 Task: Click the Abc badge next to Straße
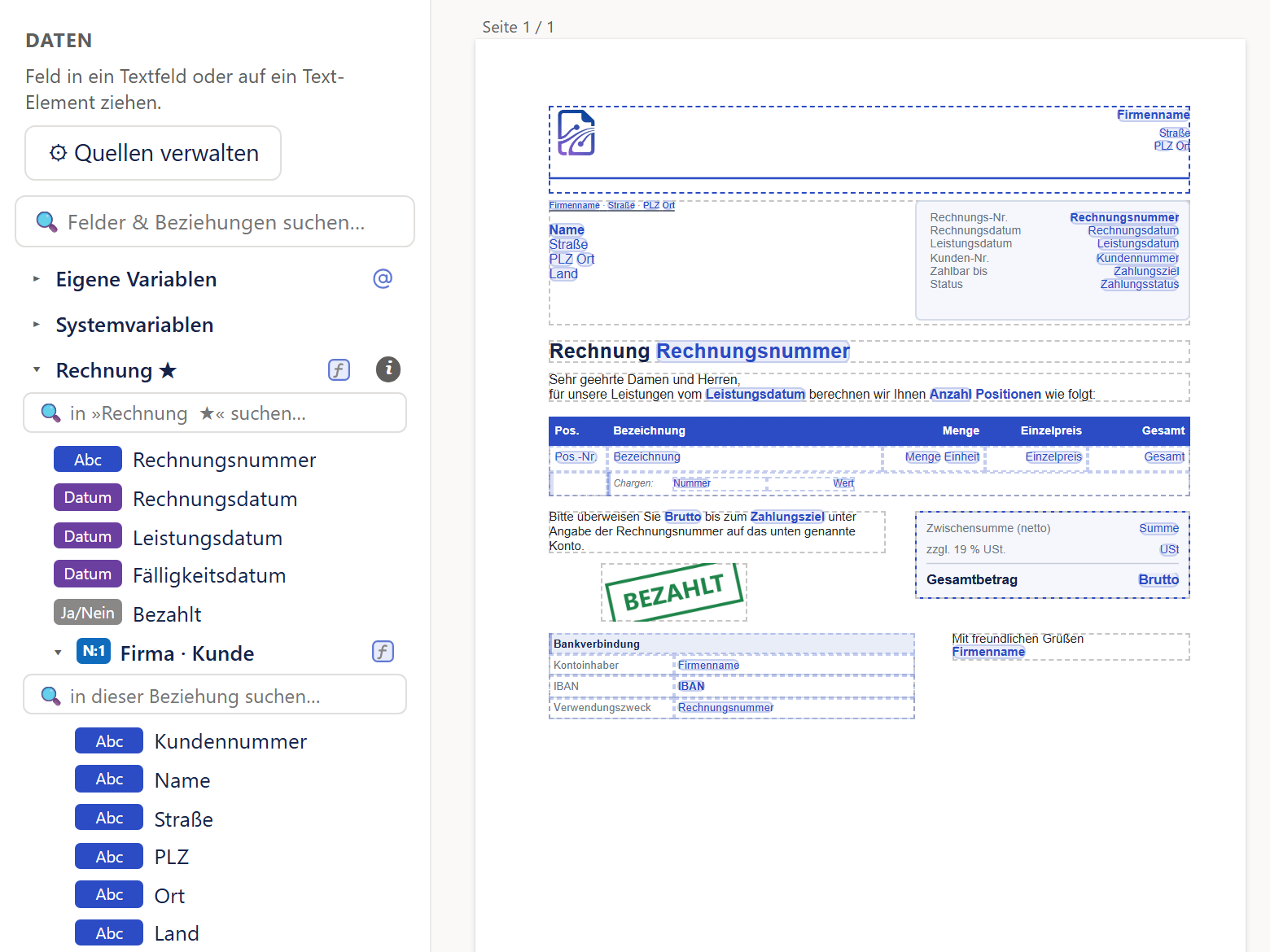[x=109, y=818]
